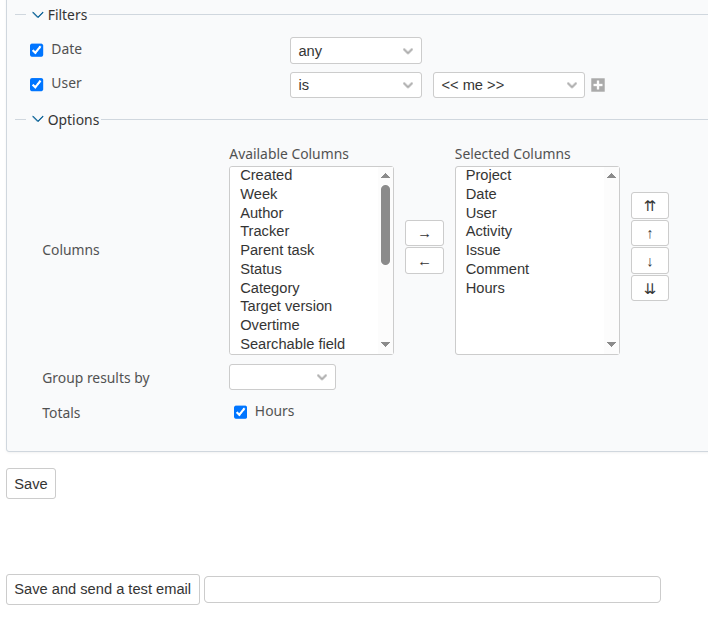Image resolution: width=708 pixels, height=617 pixels.
Task: Click Save and send a test email
Action: click(103, 589)
